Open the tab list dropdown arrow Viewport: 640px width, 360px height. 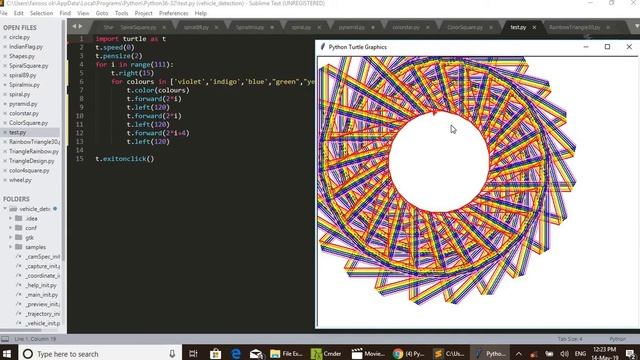pyautogui.click(x=636, y=27)
